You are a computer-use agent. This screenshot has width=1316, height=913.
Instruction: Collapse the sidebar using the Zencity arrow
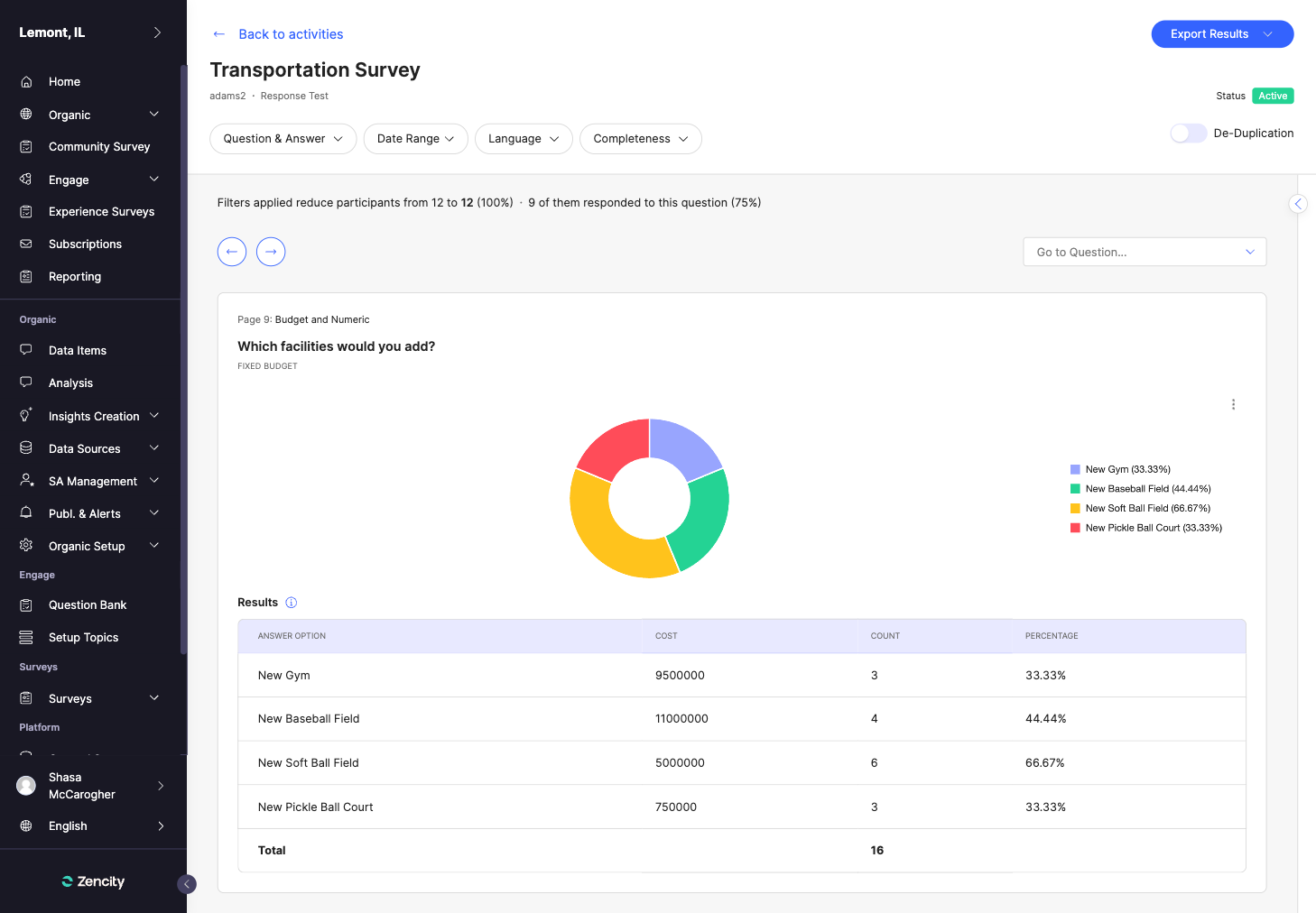[187, 884]
